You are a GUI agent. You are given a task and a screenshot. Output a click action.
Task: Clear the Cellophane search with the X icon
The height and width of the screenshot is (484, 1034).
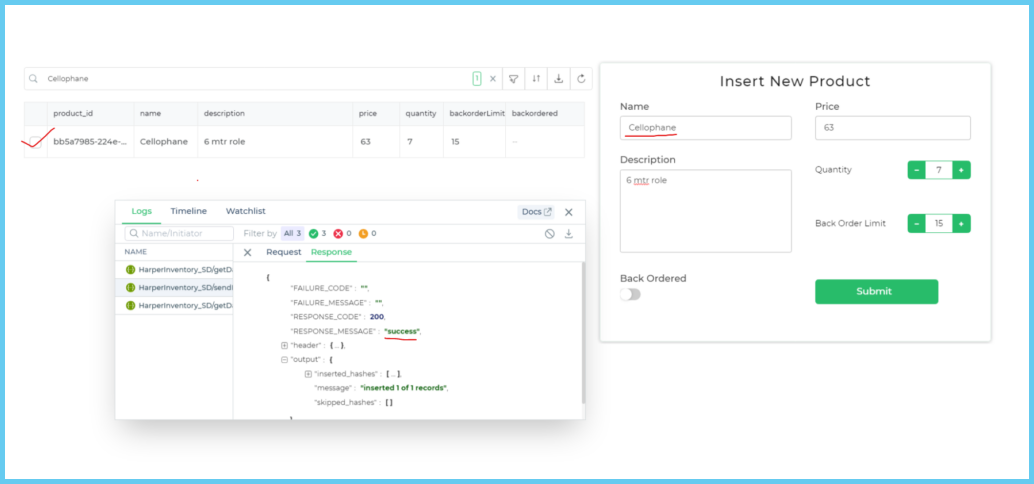tap(492, 79)
